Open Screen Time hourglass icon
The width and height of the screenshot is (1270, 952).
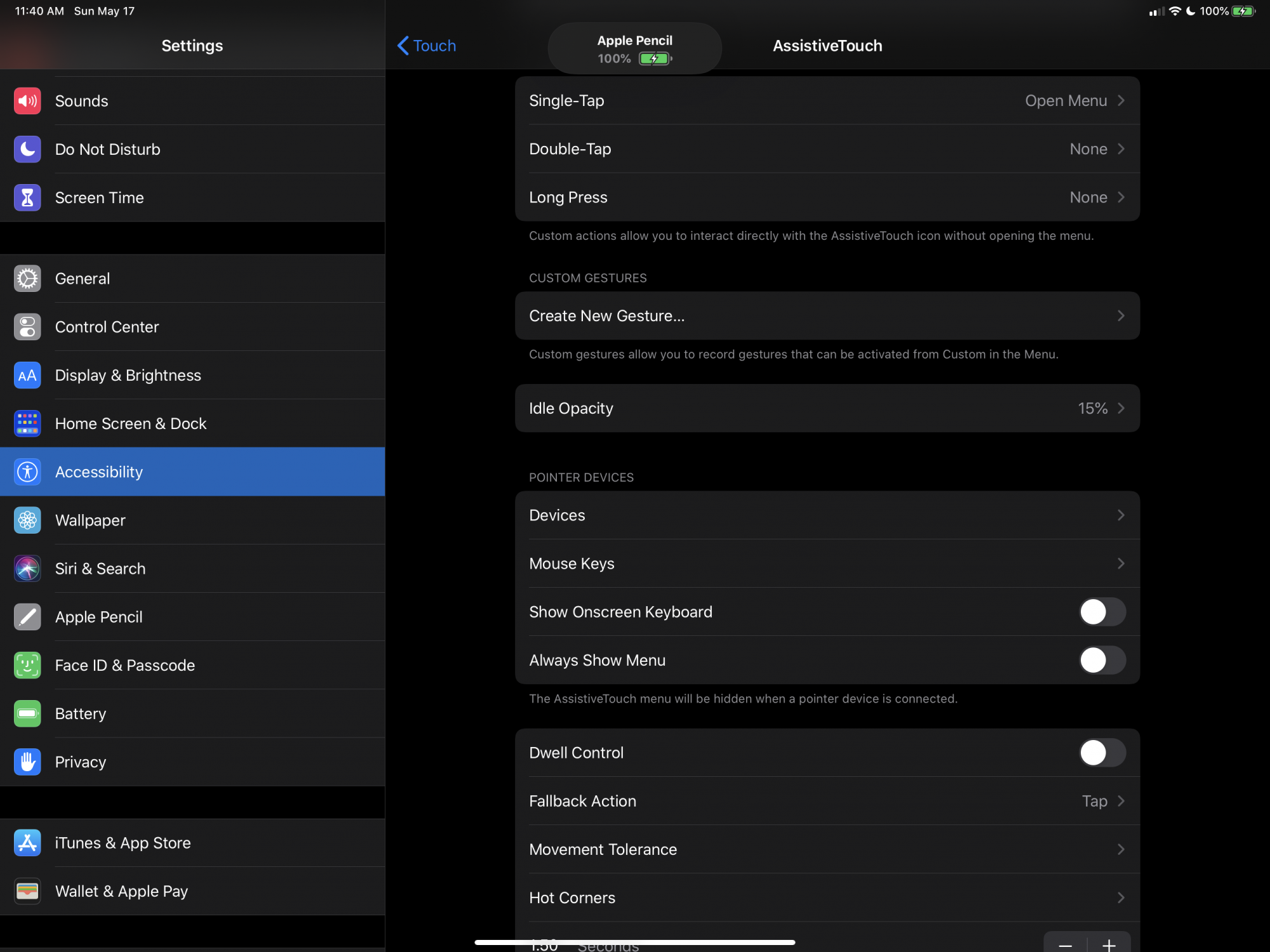click(27, 197)
